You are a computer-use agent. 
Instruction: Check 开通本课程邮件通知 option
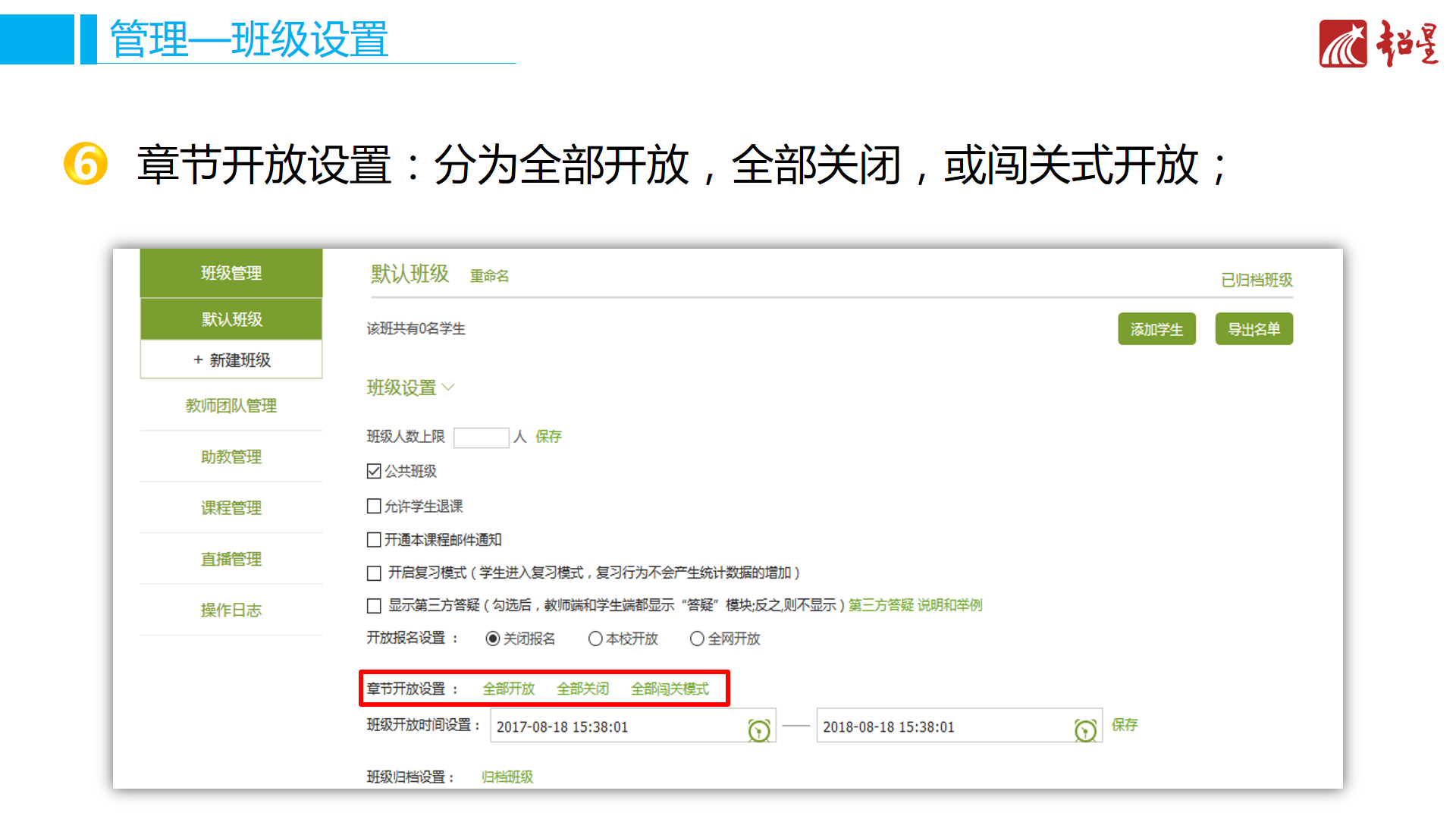coord(374,540)
